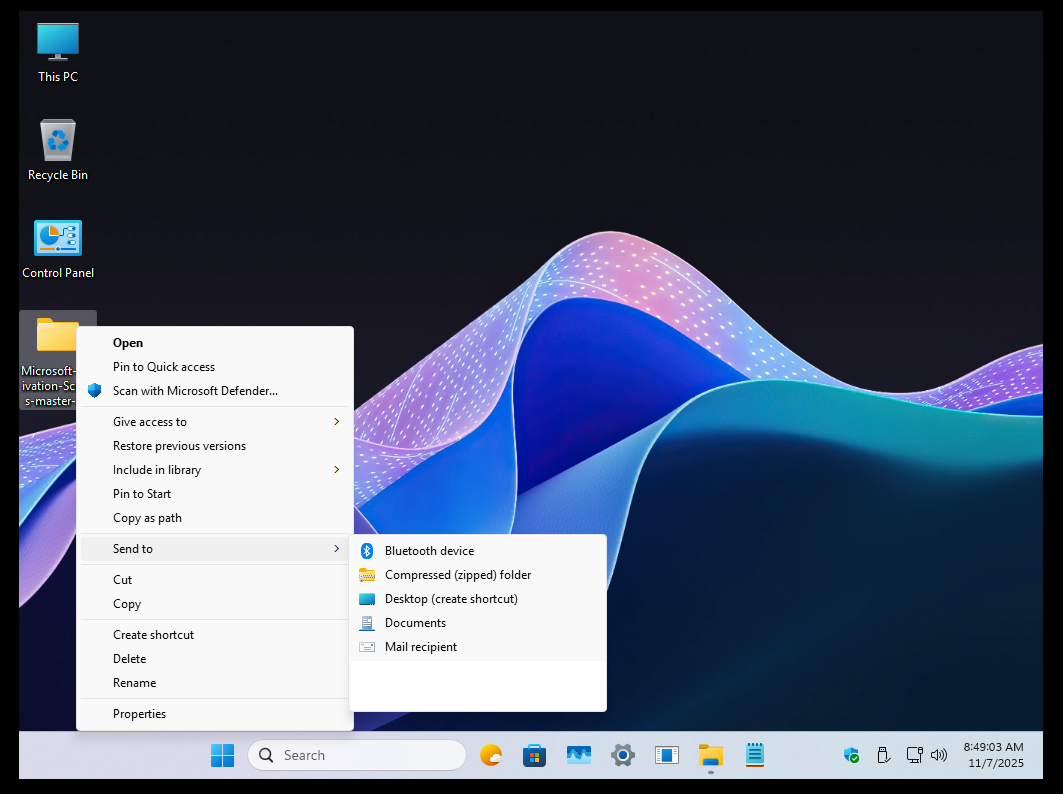The width and height of the screenshot is (1063, 794).
Task: Click the taskbar Search input field
Action: click(357, 755)
